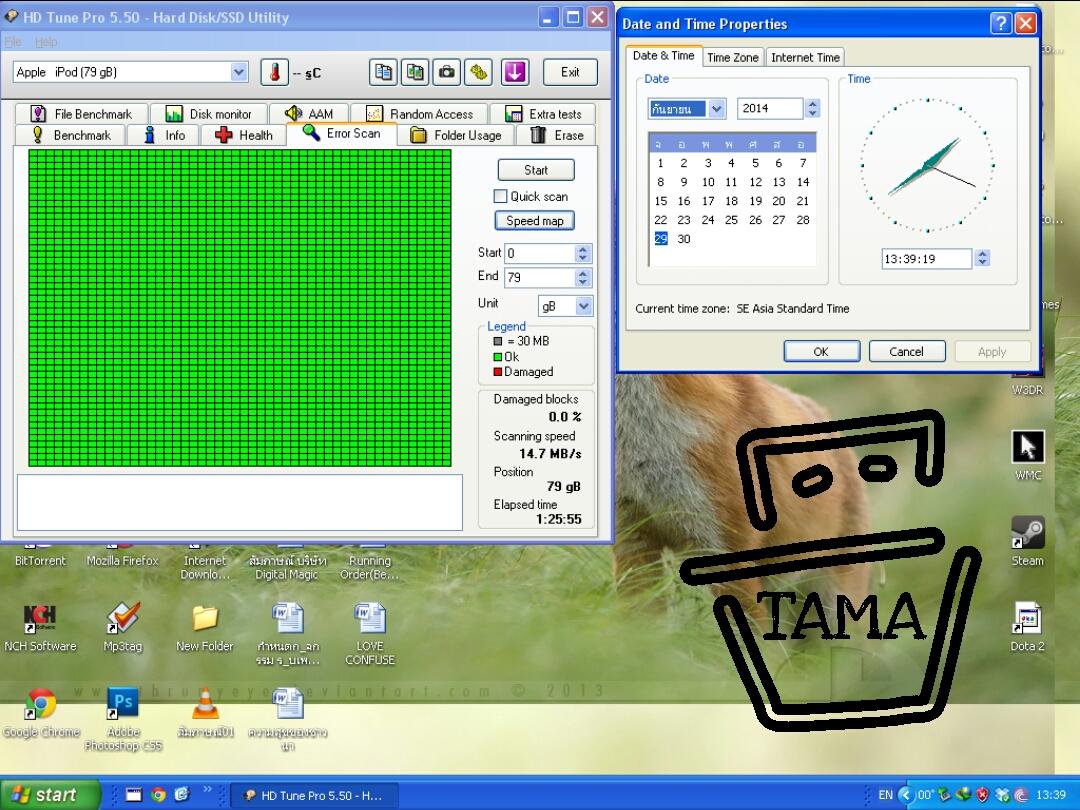Expand the Apple iPod drive dropdown
This screenshot has width=1080, height=810.
(239, 72)
